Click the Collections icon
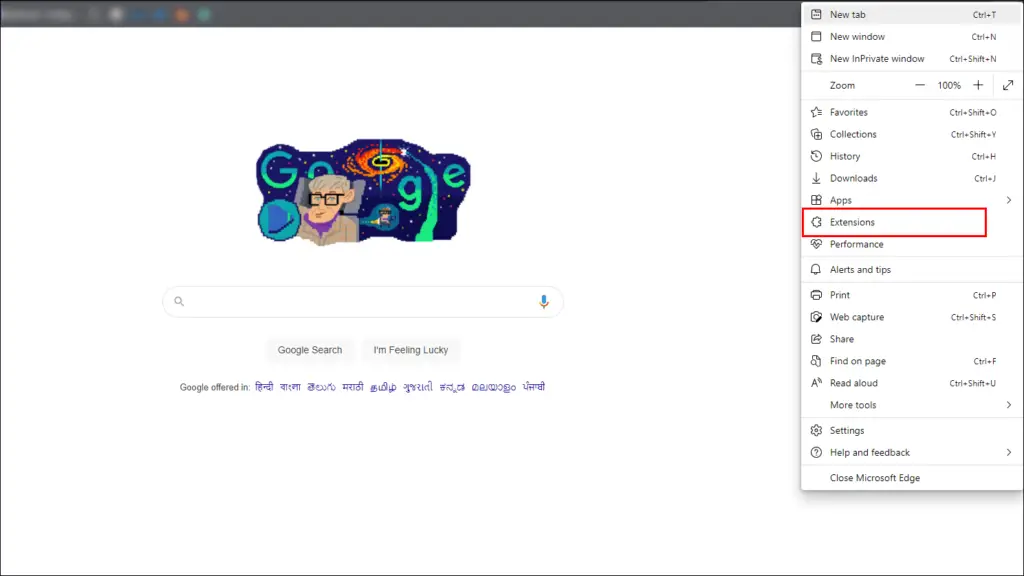 click(x=816, y=135)
